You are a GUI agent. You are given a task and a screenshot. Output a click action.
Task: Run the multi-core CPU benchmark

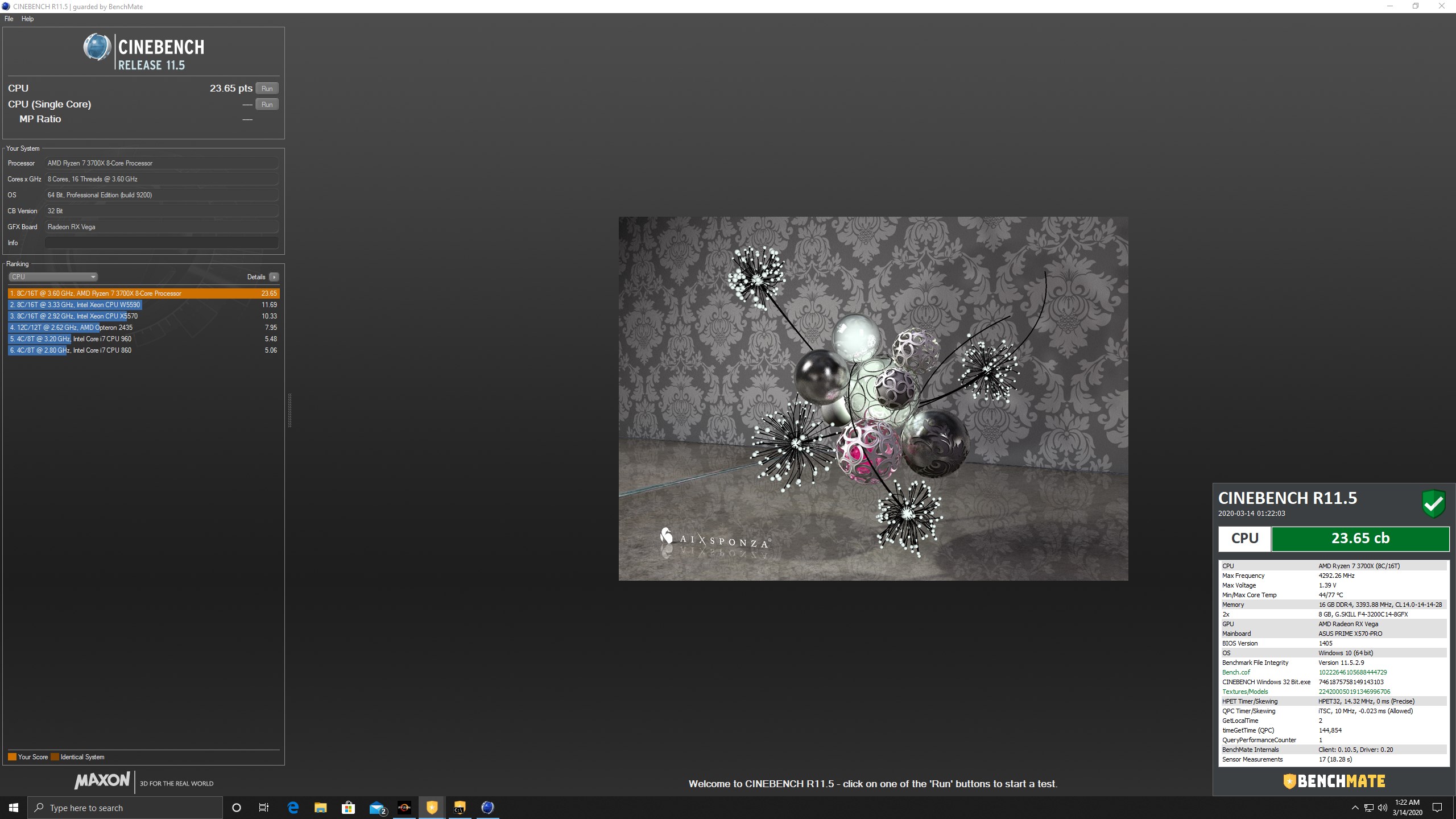(267, 88)
